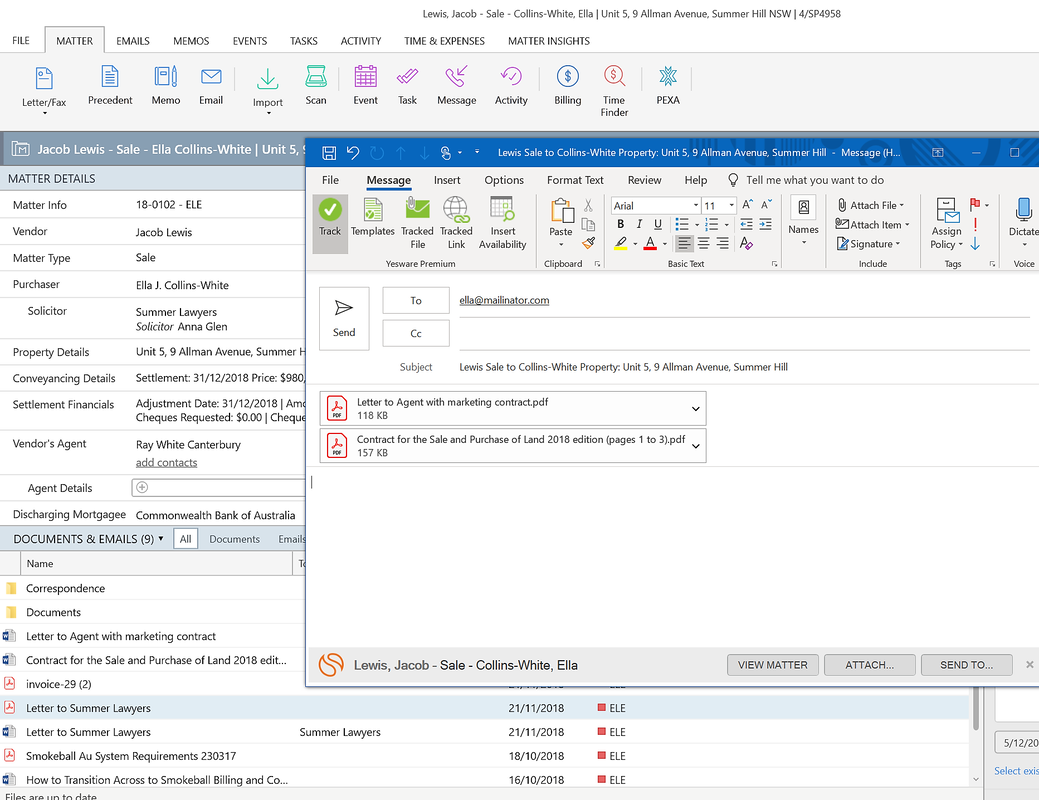Insert a Tracked Link
This screenshot has height=800, width=1039.
pos(457,223)
